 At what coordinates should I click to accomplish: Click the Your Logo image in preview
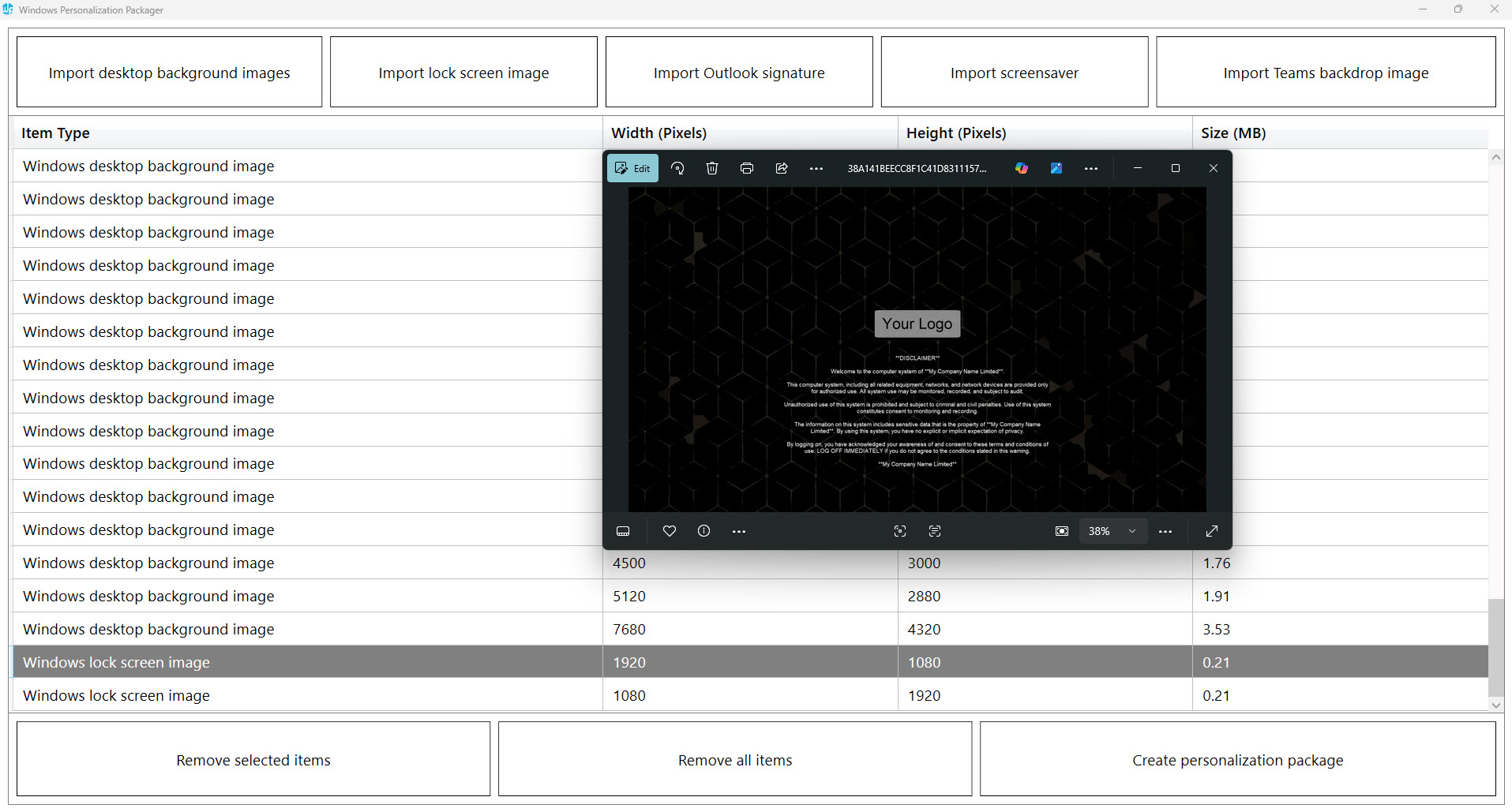(x=917, y=324)
